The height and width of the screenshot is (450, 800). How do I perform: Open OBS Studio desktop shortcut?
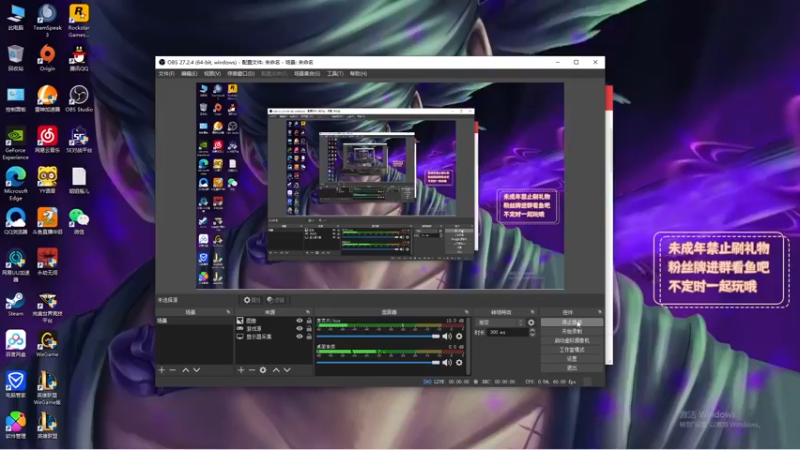(79, 99)
